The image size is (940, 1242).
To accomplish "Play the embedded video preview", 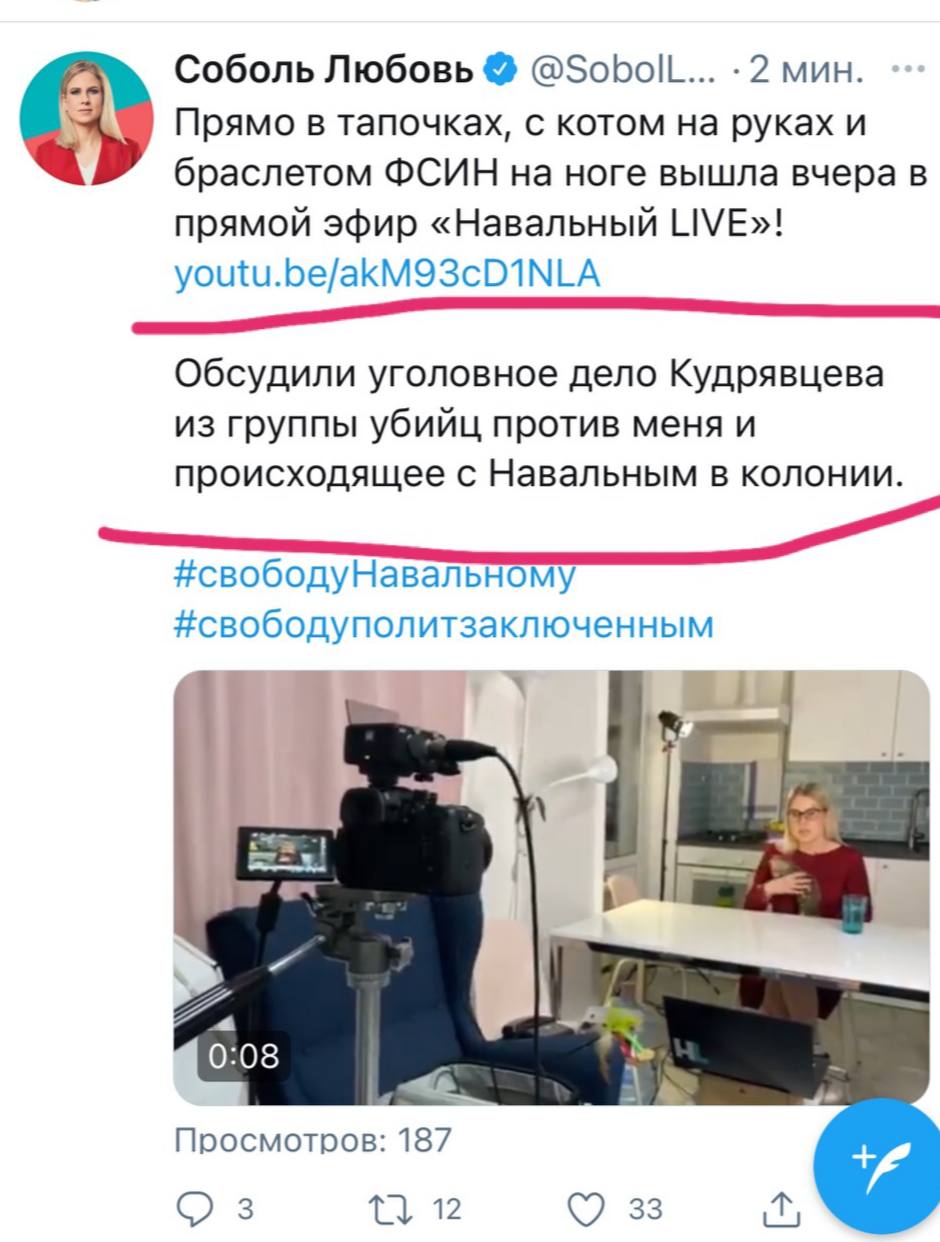I will pos(552,887).
